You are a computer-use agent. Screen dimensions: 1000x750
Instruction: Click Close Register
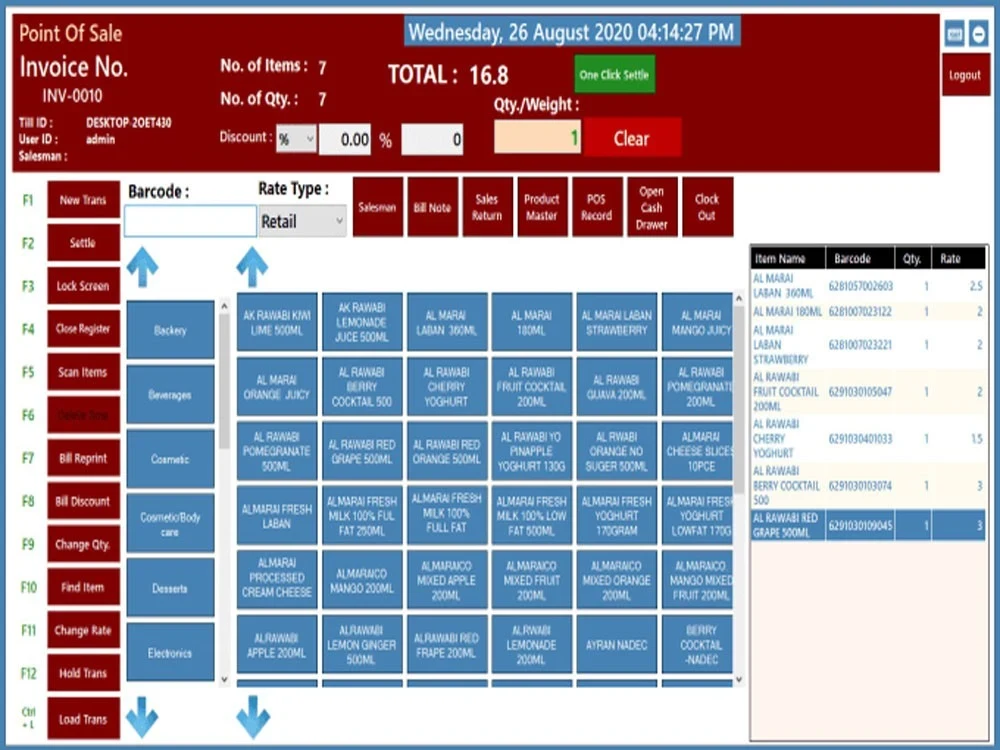click(84, 328)
